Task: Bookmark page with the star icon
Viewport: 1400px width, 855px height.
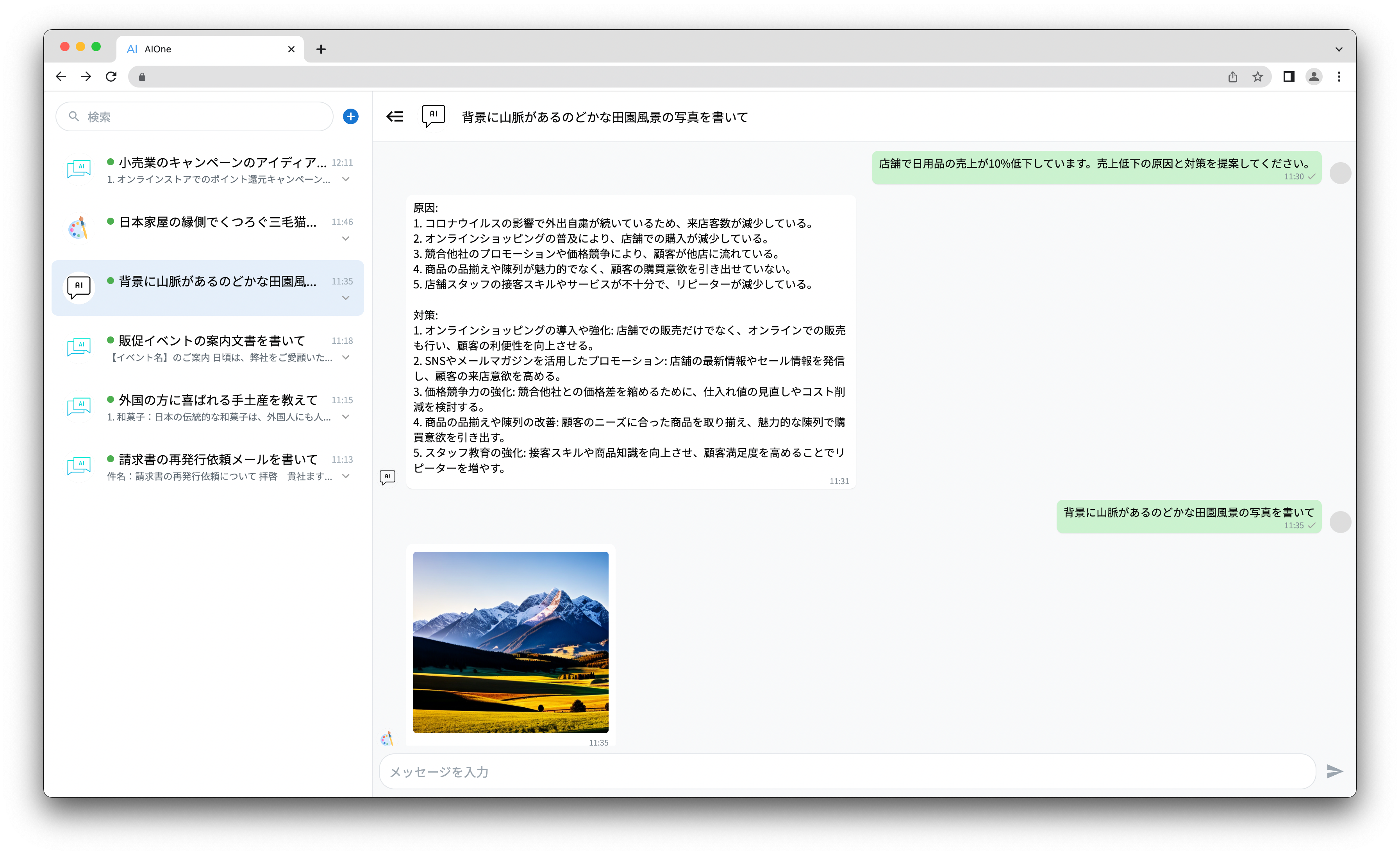Action: point(1257,77)
